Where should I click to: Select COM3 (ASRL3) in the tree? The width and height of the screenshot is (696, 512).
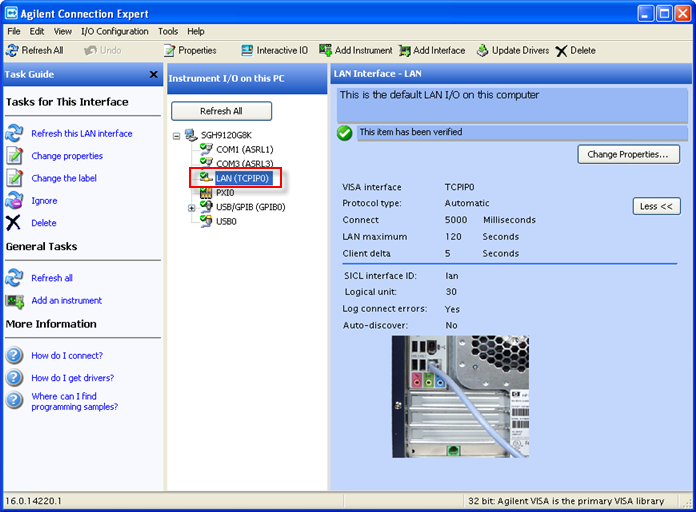pos(245,163)
